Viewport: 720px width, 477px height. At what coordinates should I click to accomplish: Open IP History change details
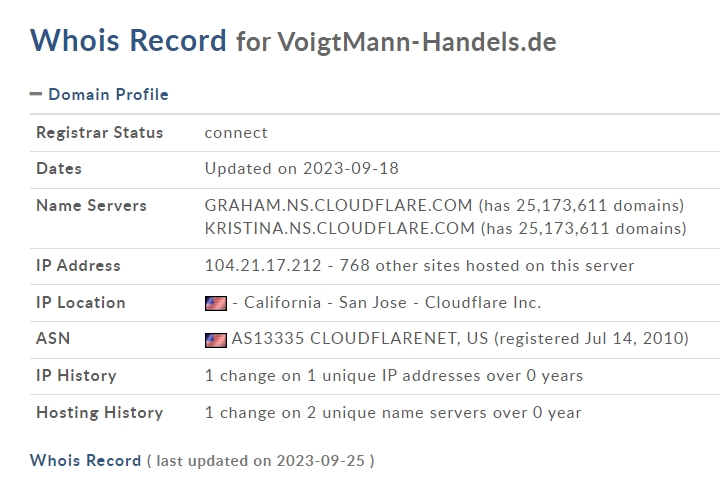[x=394, y=376]
